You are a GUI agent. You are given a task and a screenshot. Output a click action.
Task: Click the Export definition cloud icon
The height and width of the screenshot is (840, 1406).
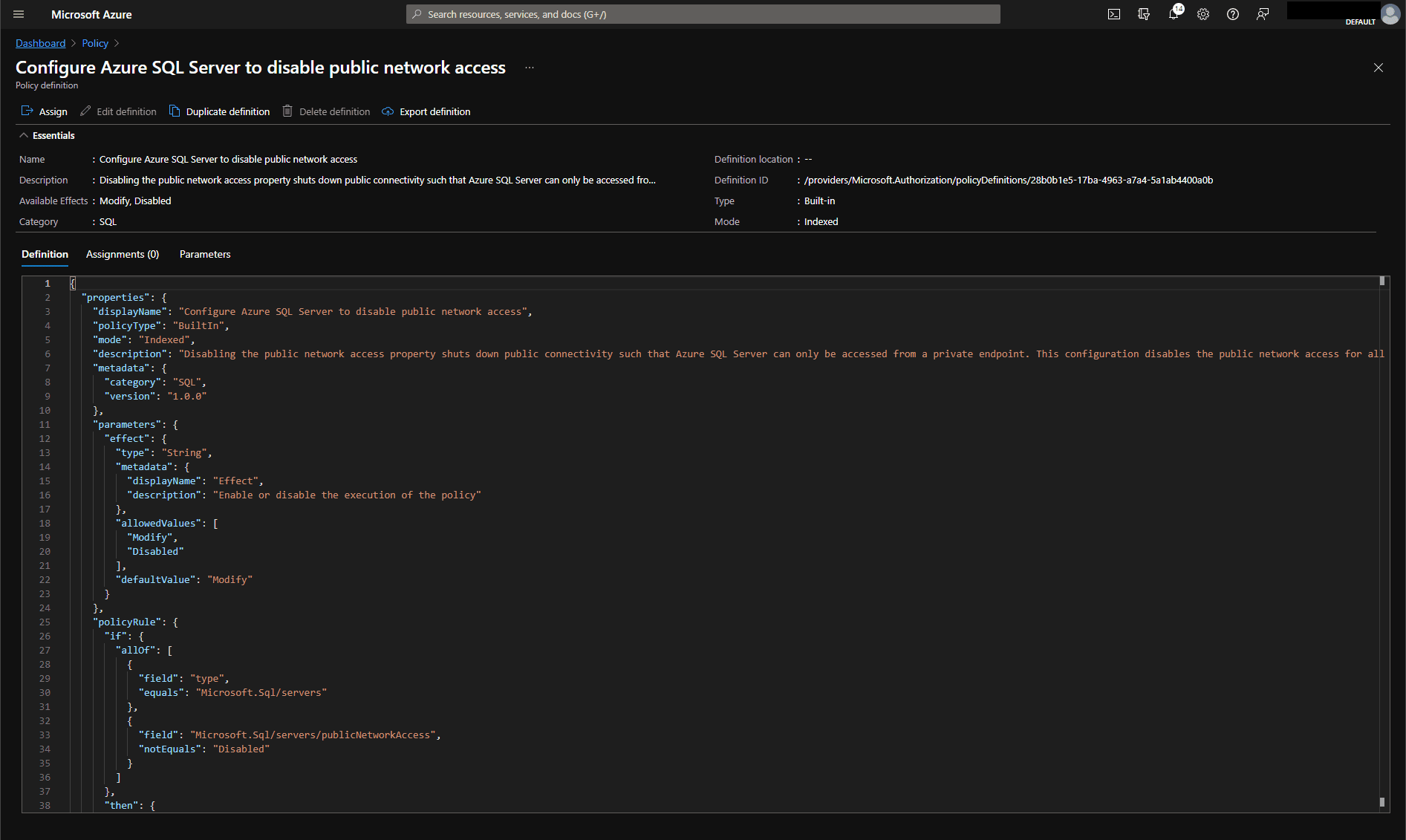[388, 111]
